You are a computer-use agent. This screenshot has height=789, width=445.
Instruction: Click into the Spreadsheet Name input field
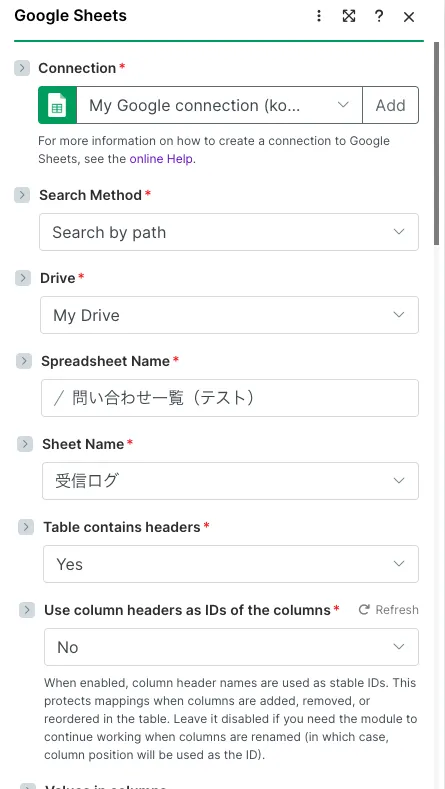(x=230, y=398)
